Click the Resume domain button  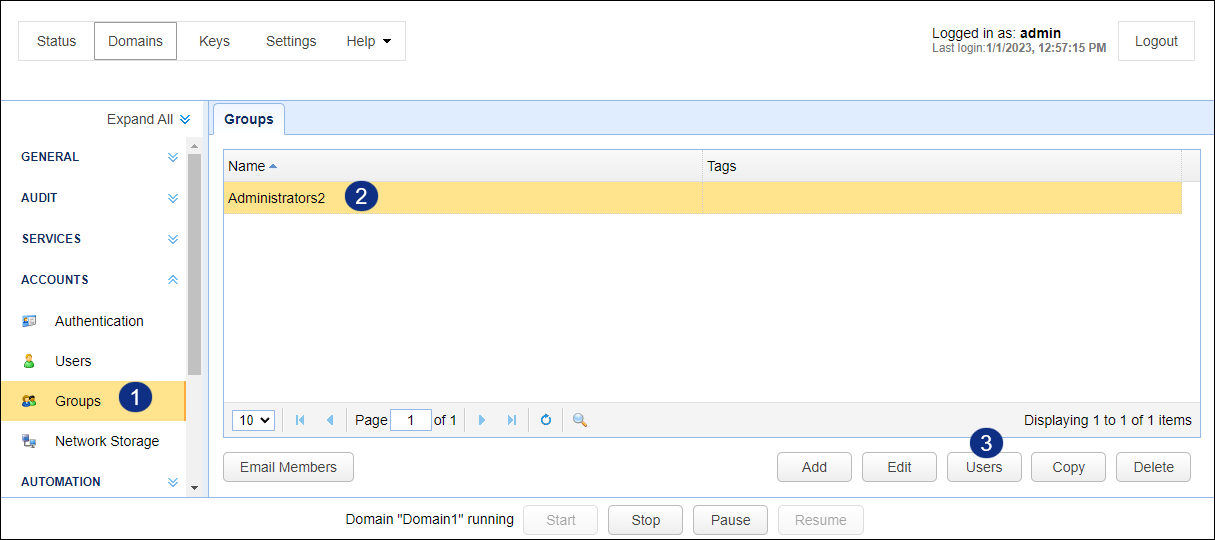pyautogui.click(x=820, y=520)
